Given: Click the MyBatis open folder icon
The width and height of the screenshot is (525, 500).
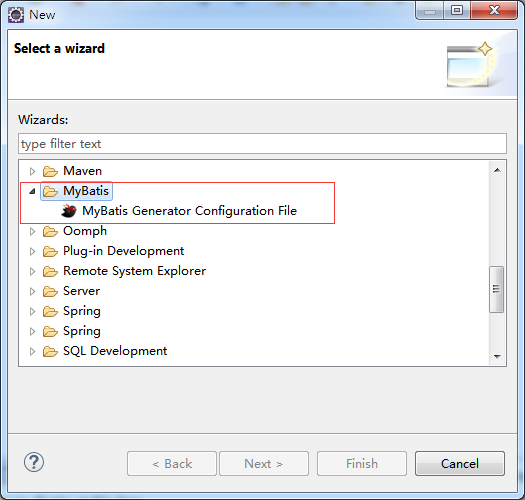Looking at the screenshot, I should [50, 191].
